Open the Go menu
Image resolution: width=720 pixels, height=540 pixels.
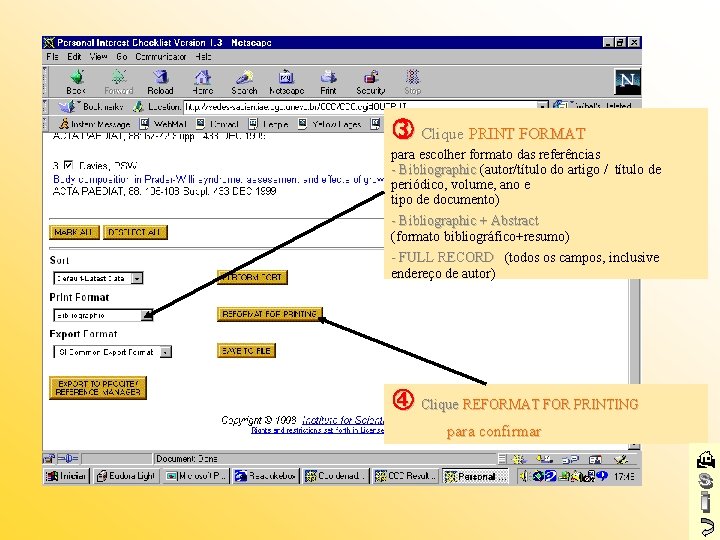(122, 57)
